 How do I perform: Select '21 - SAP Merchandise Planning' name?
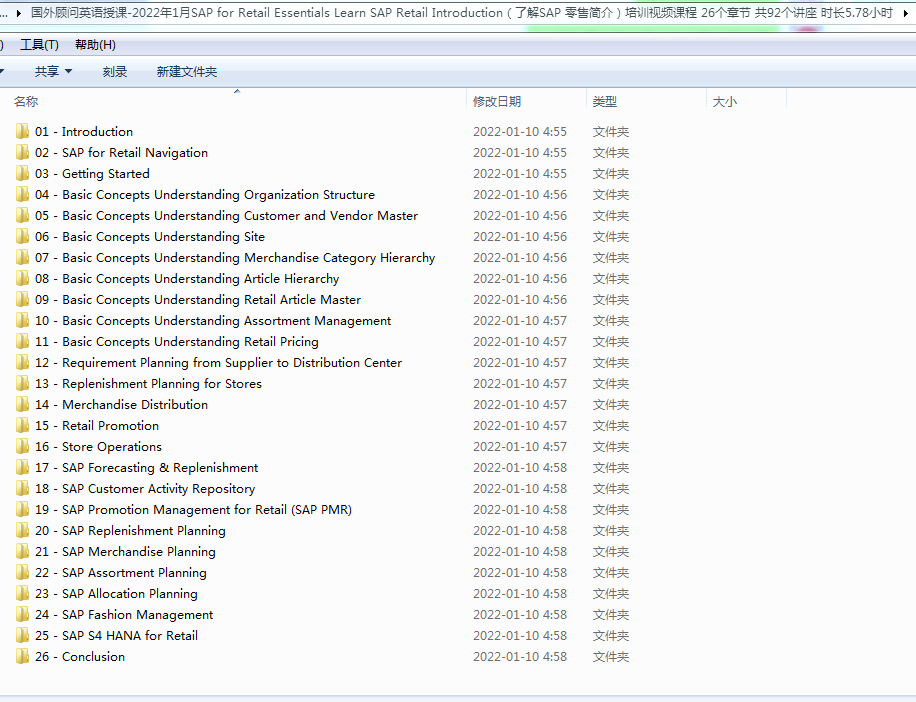pos(125,552)
